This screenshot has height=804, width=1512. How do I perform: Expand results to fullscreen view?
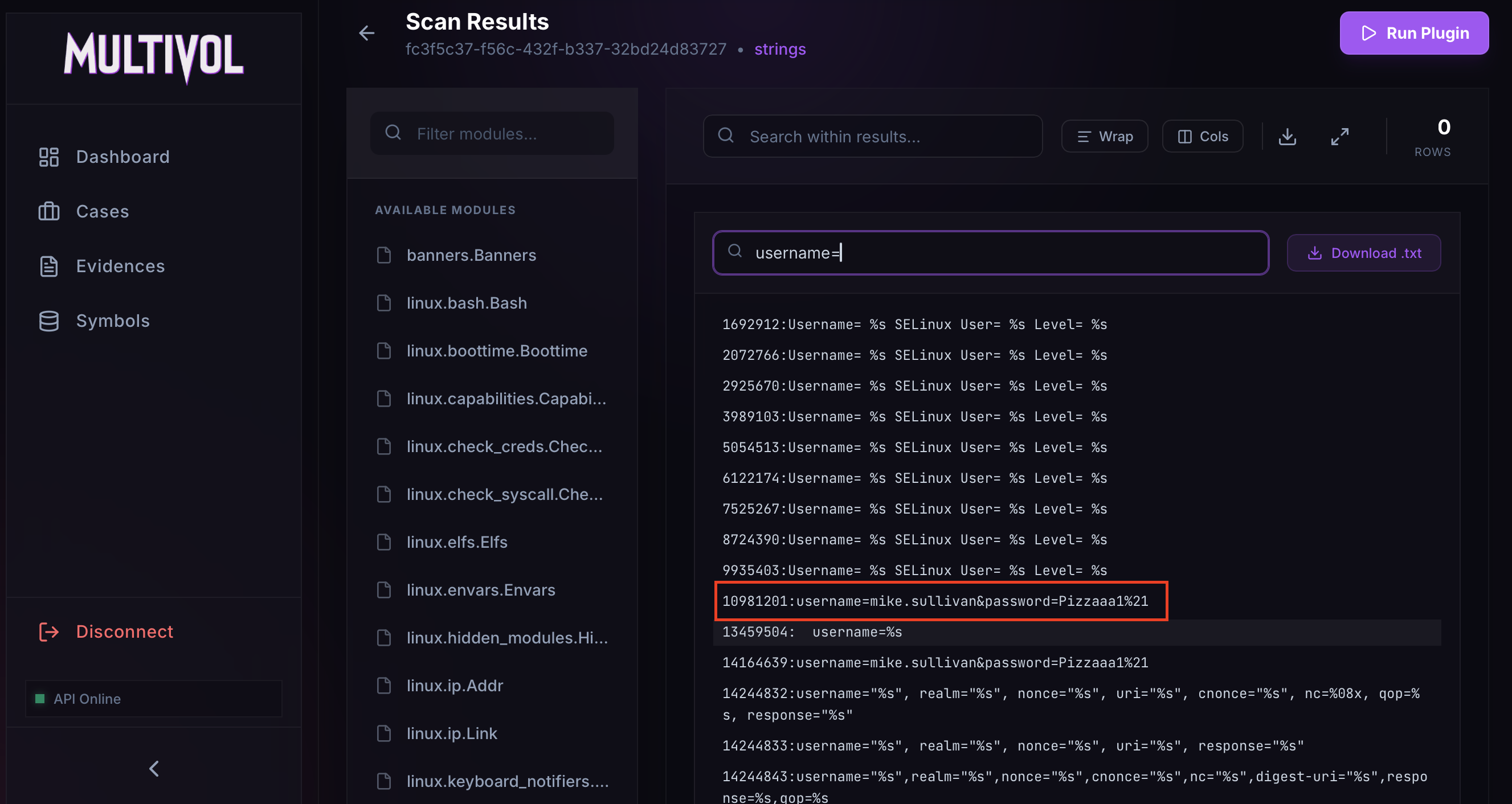coord(1339,137)
